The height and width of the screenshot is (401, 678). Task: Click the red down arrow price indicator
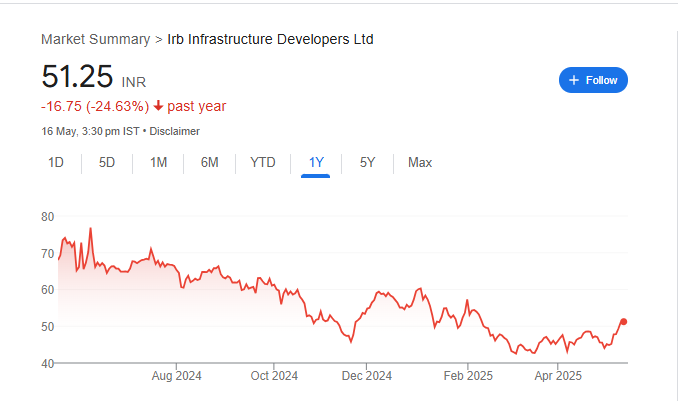[158, 106]
